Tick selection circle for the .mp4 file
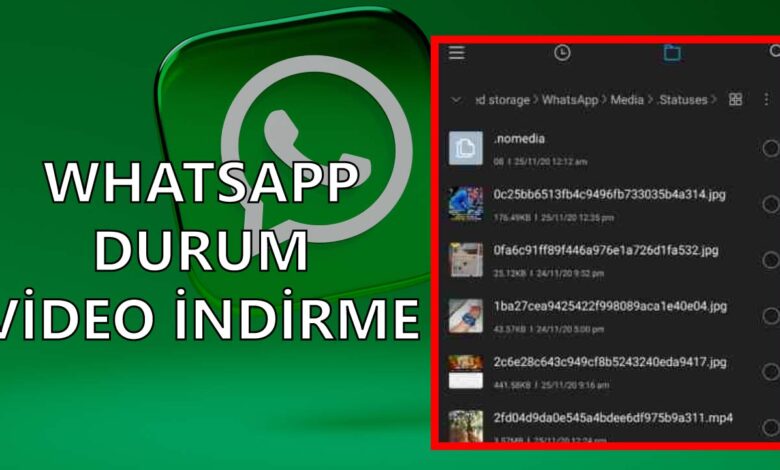780x470 pixels. click(x=771, y=427)
